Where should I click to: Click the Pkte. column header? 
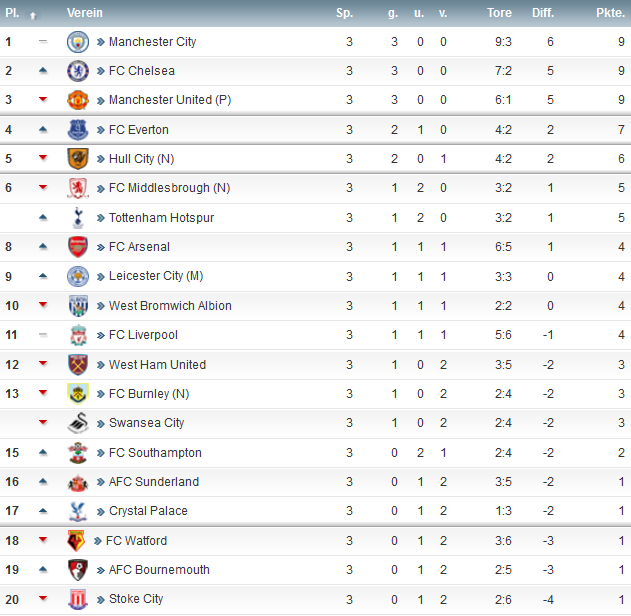tap(610, 13)
